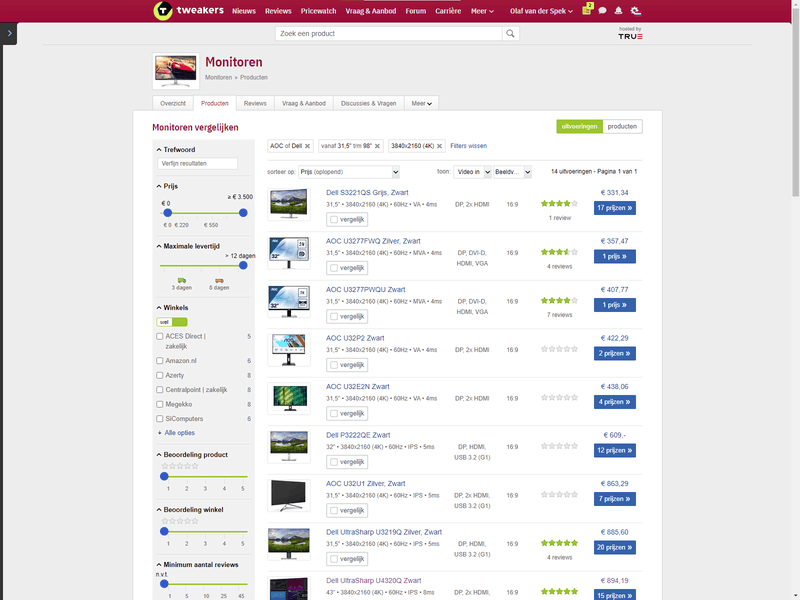This screenshot has width=800, height=600.
Task: Tick the vergelijk box for AOC U3277FWQ
Action: [334, 268]
